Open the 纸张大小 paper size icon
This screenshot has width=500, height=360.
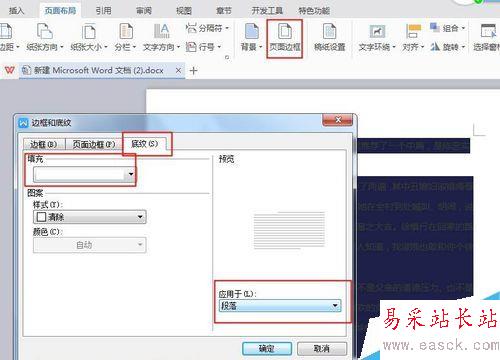(89, 31)
